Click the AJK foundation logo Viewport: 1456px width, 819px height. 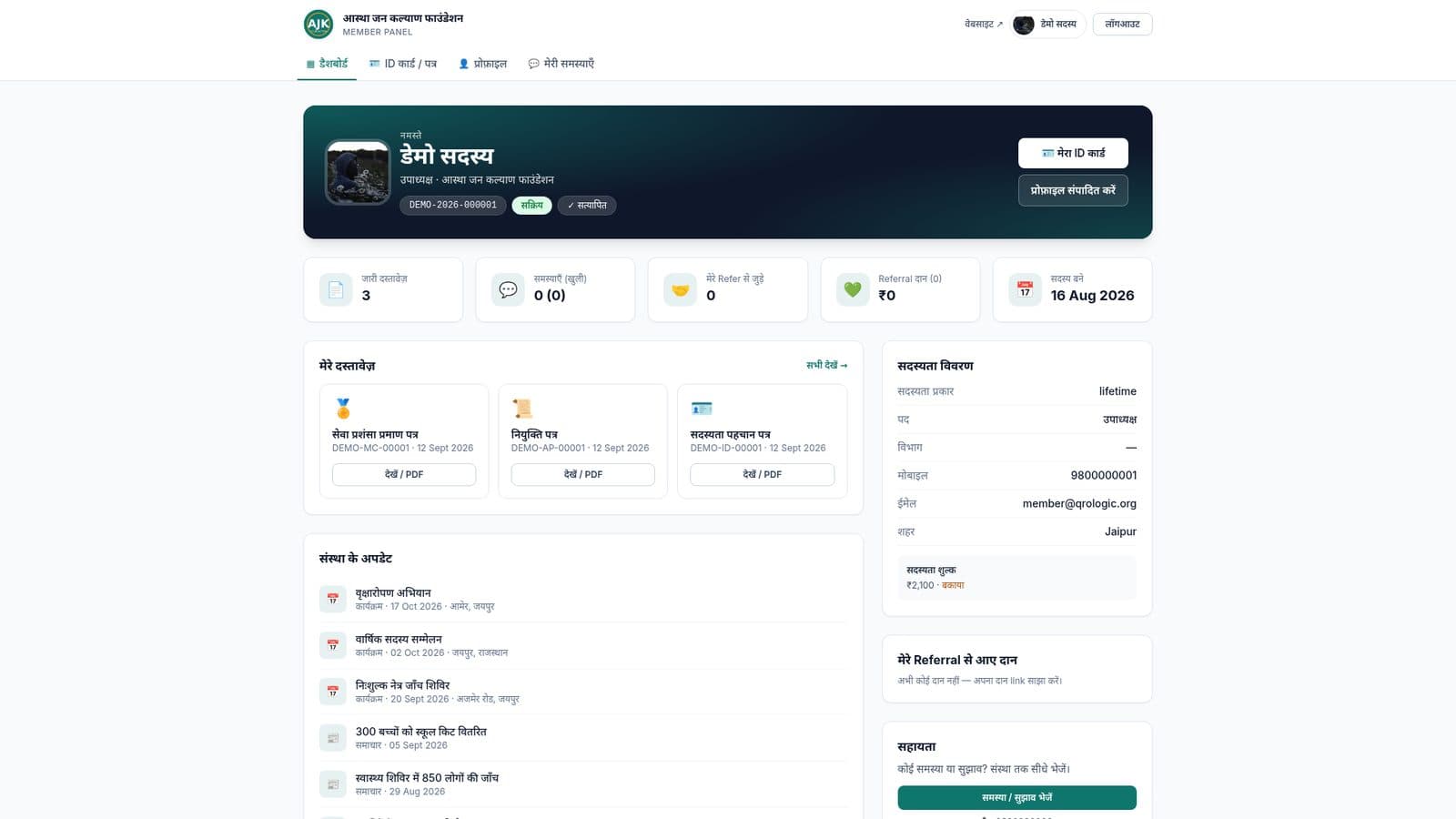318,24
